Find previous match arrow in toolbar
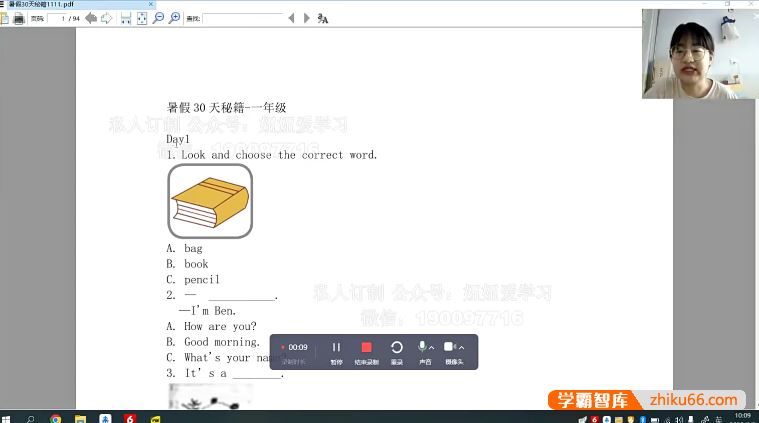This screenshot has height=423, width=759. point(291,18)
